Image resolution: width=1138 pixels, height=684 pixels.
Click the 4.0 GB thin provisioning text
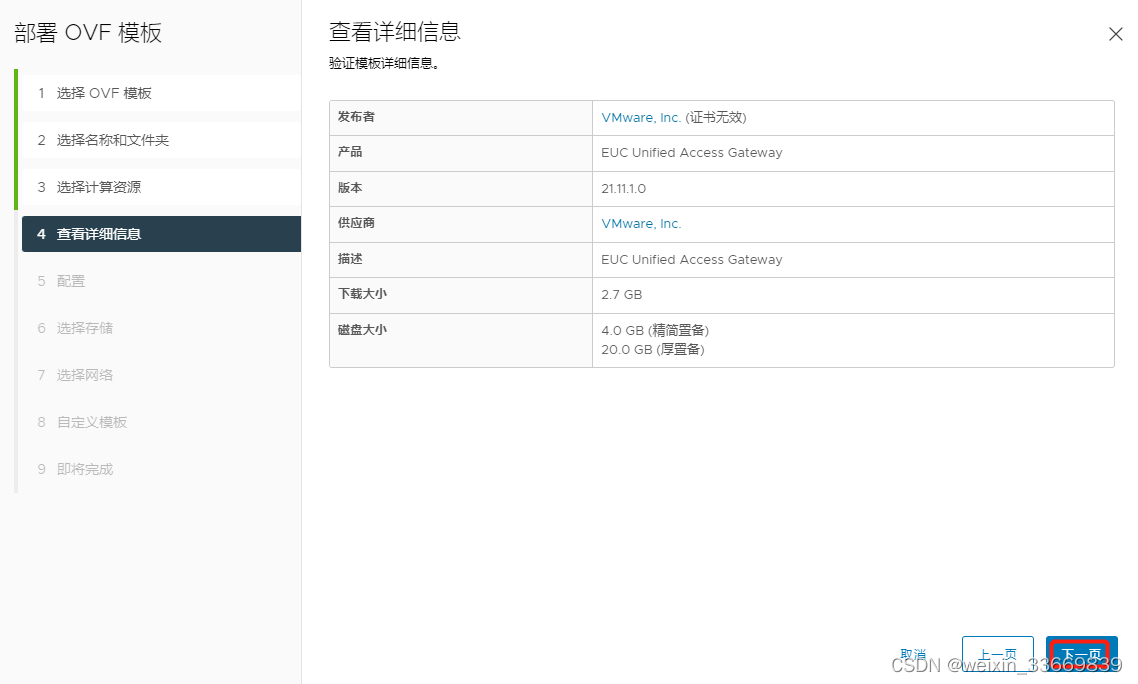[x=655, y=330]
